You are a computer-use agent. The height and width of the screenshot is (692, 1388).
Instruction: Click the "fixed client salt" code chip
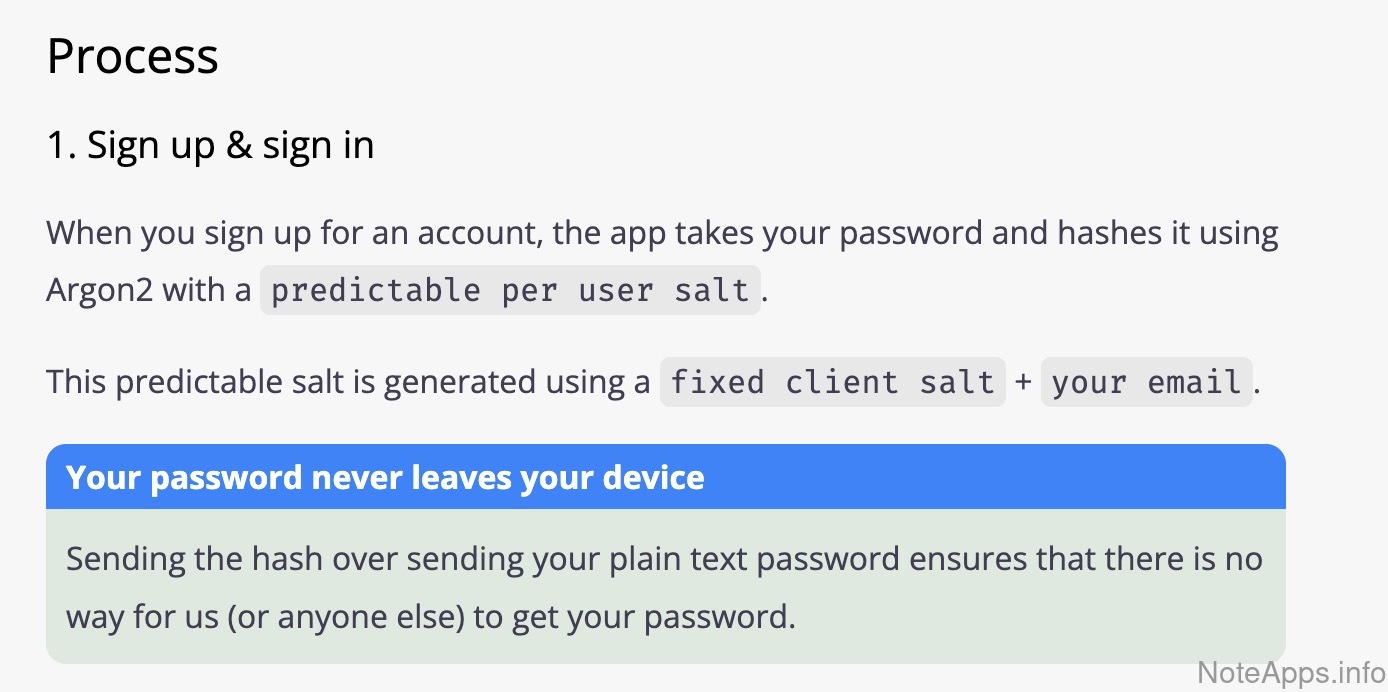click(832, 381)
